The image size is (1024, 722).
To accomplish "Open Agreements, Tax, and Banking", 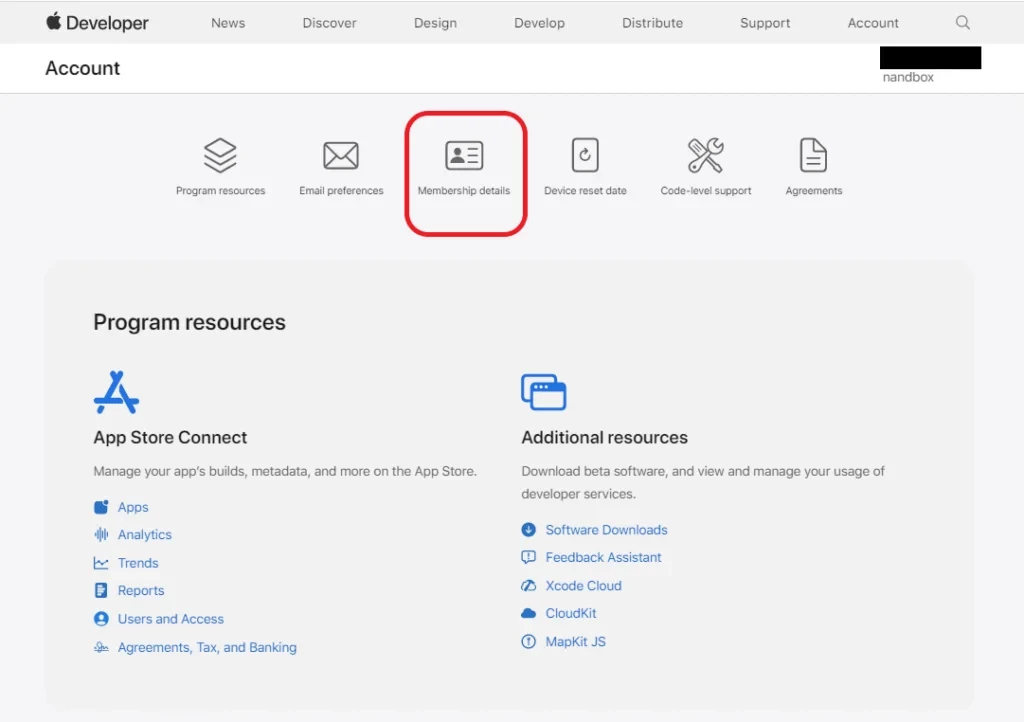I will coord(207,647).
